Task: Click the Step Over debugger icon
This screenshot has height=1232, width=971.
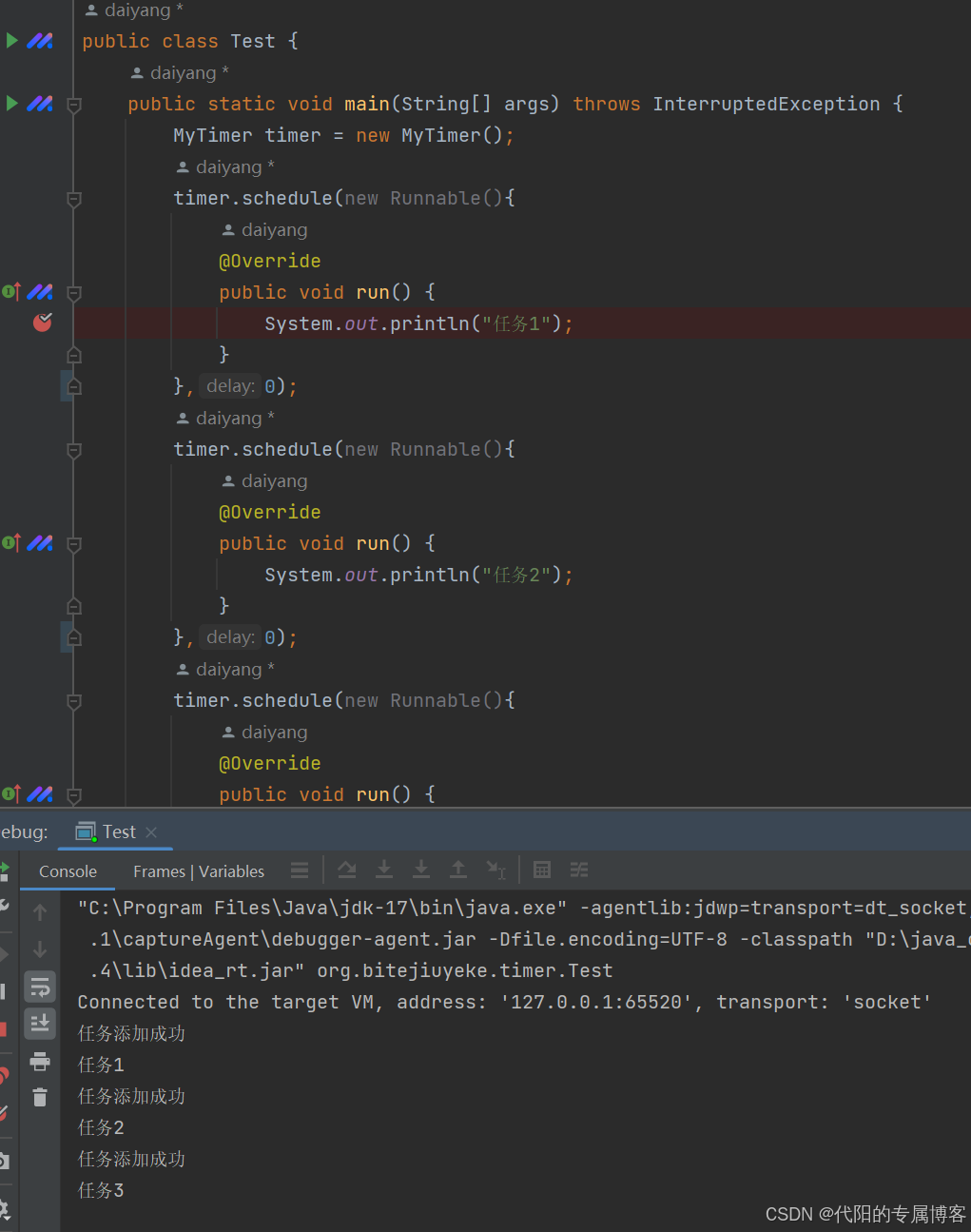Action: point(347,870)
